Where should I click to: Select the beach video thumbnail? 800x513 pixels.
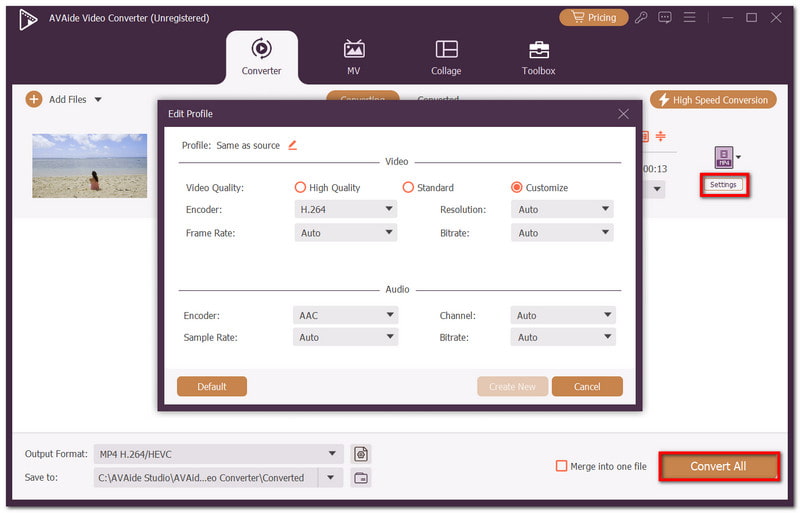click(89, 165)
